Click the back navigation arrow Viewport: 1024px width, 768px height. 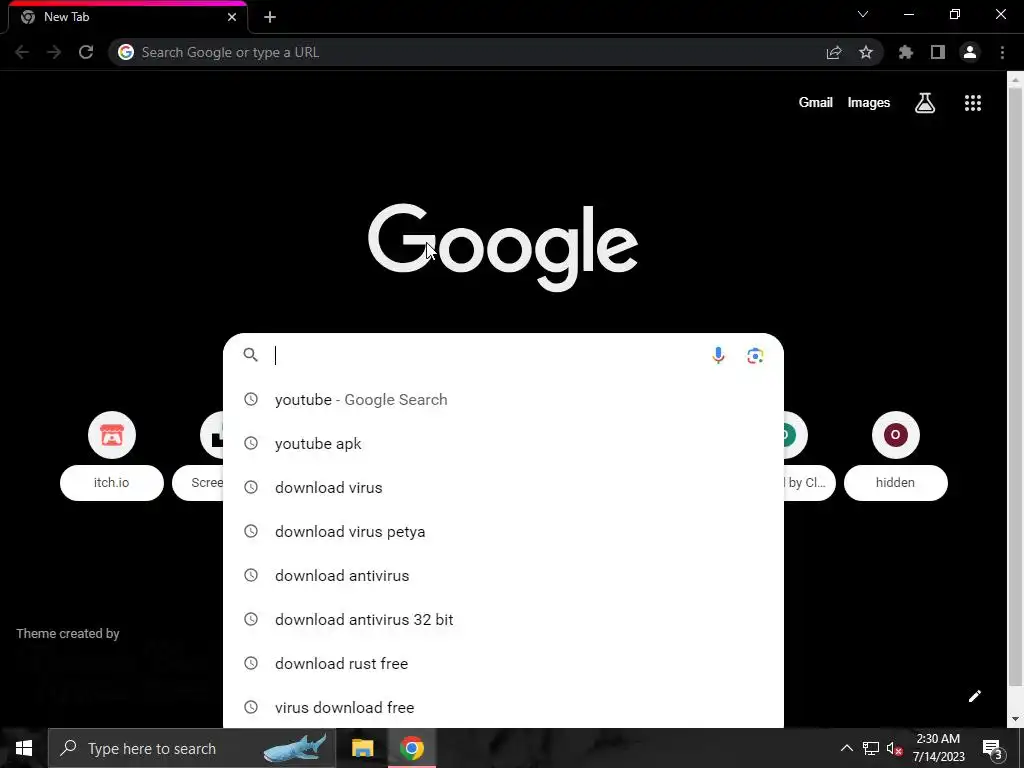coord(22,52)
